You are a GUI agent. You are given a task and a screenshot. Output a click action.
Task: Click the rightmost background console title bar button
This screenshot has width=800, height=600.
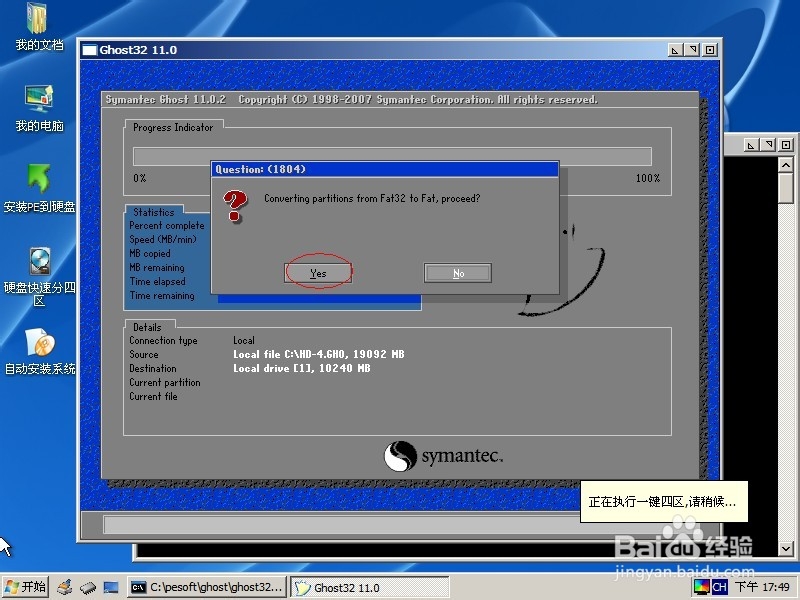[x=786, y=145]
